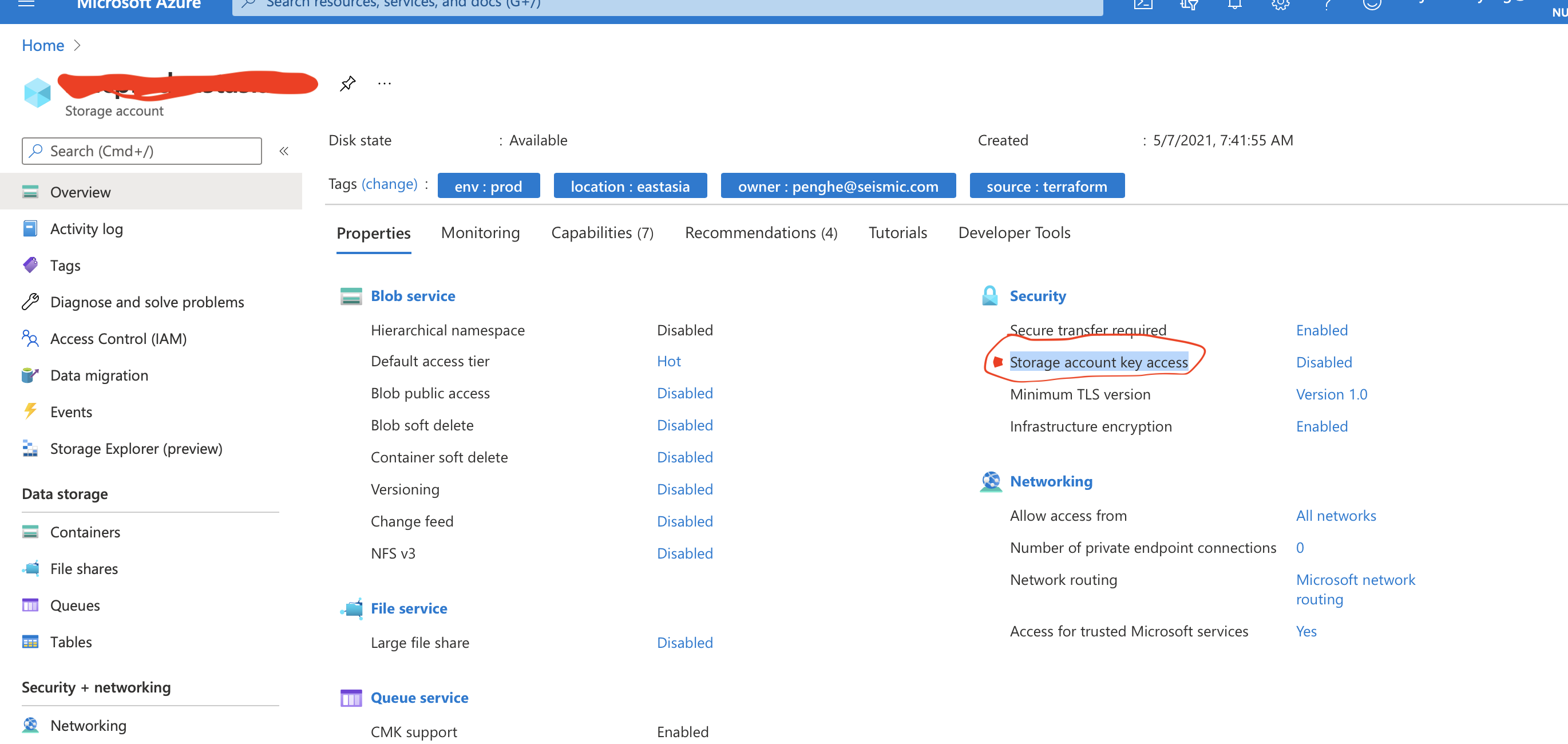Open Recommendations (4) tab
The height and width of the screenshot is (744, 1568).
(761, 232)
